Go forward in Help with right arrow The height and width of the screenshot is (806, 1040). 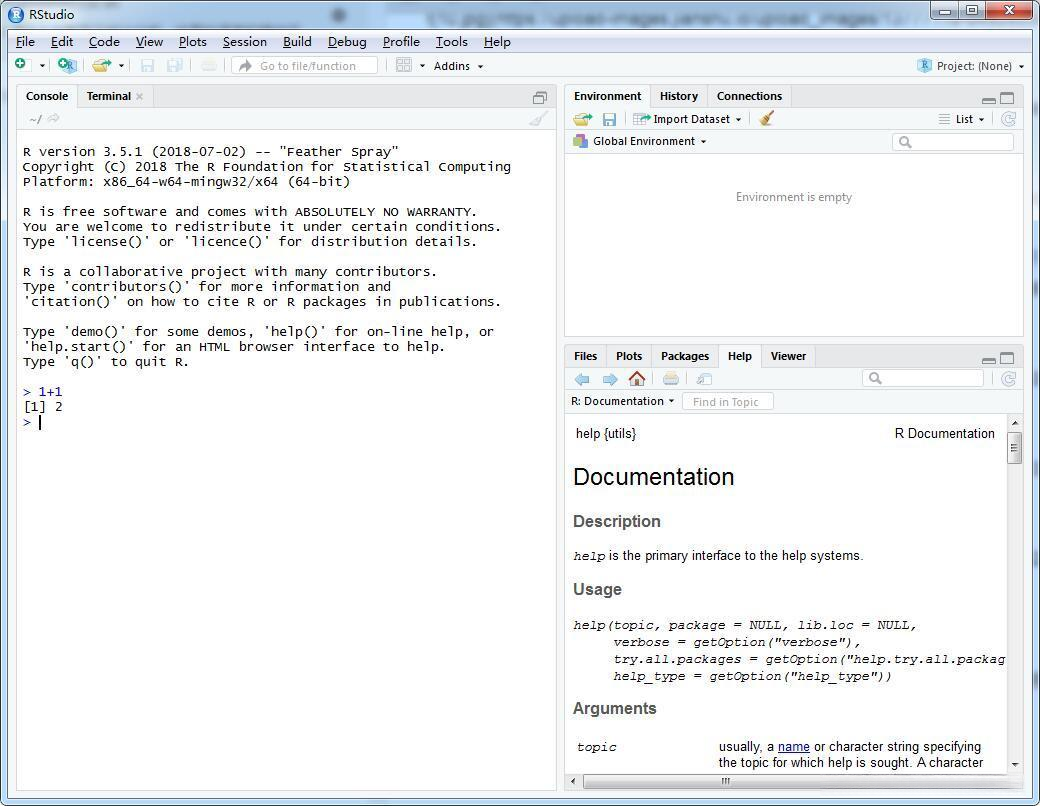pyautogui.click(x=610, y=379)
